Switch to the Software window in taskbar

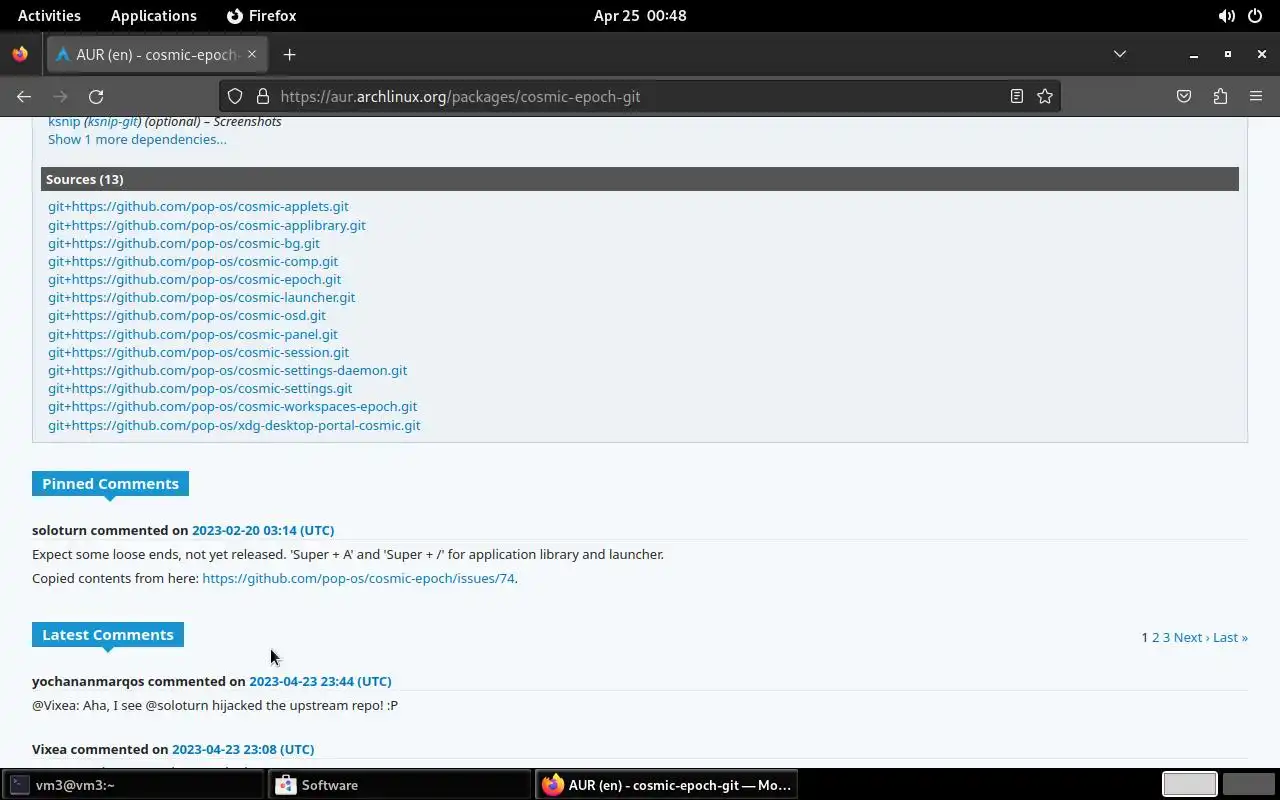[399, 785]
